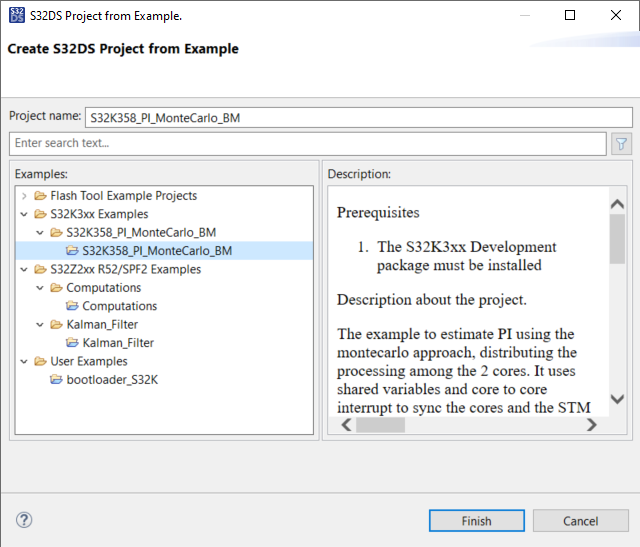This screenshot has height=547, width=640.
Task: Select S32K358_PI_MonteCarlo_BM example project
Action: (156, 251)
